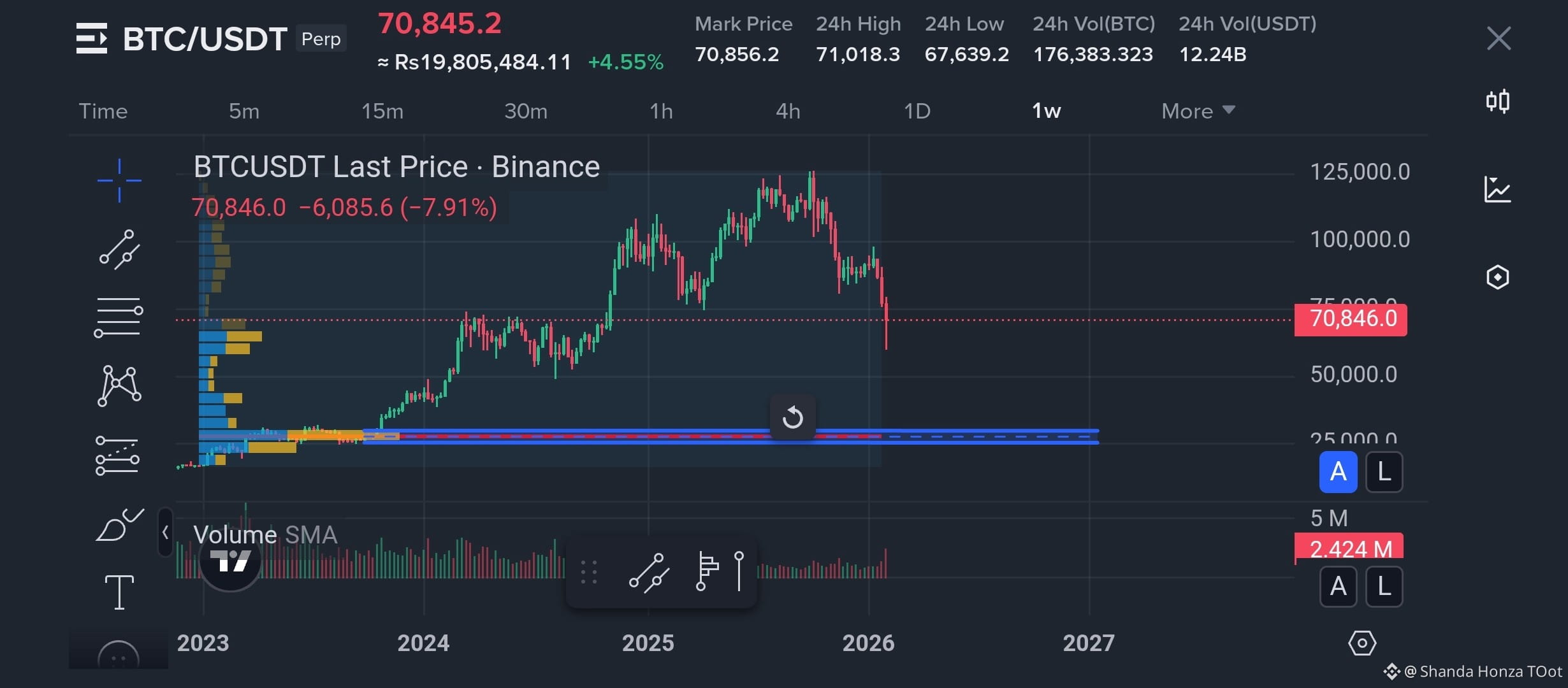Click the 24h Vol(USDT) value 12.24B
The height and width of the screenshot is (688, 1568).
pyautogui.click(x=1213, y=55)
